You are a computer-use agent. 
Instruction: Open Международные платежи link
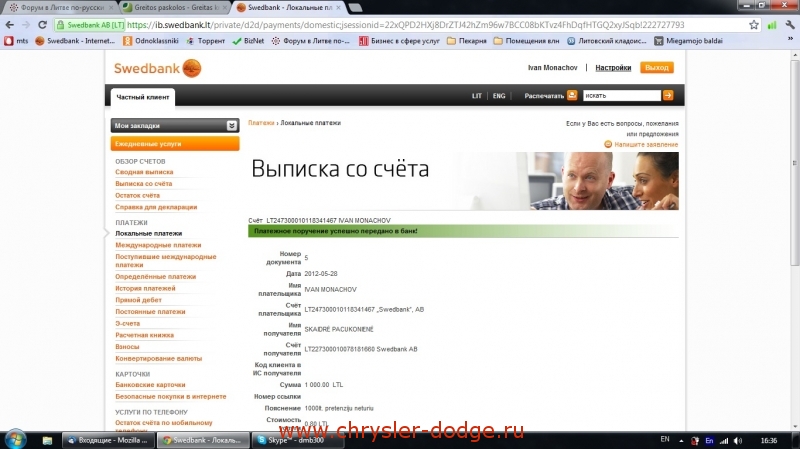pyautogui.click(x=158, y=245)
